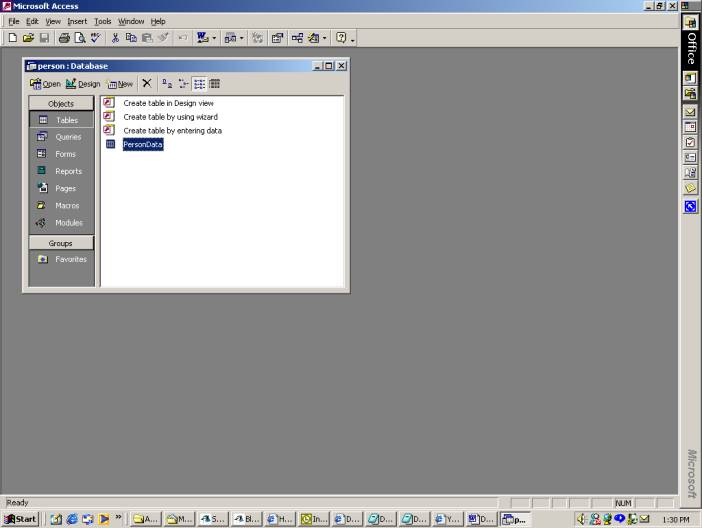Expand Quick Launch overflow chevron
The width and height of the screenshot is (702, 528).
tap(119, 517)
